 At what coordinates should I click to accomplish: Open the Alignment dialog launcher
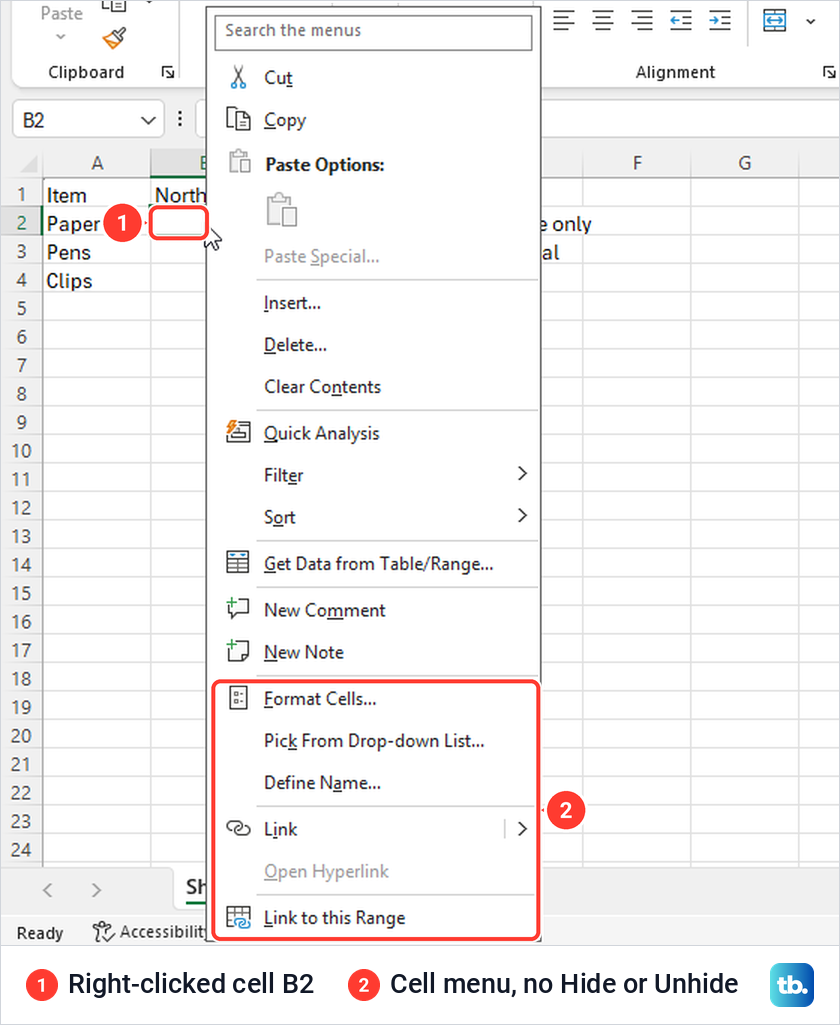[829, 72]
